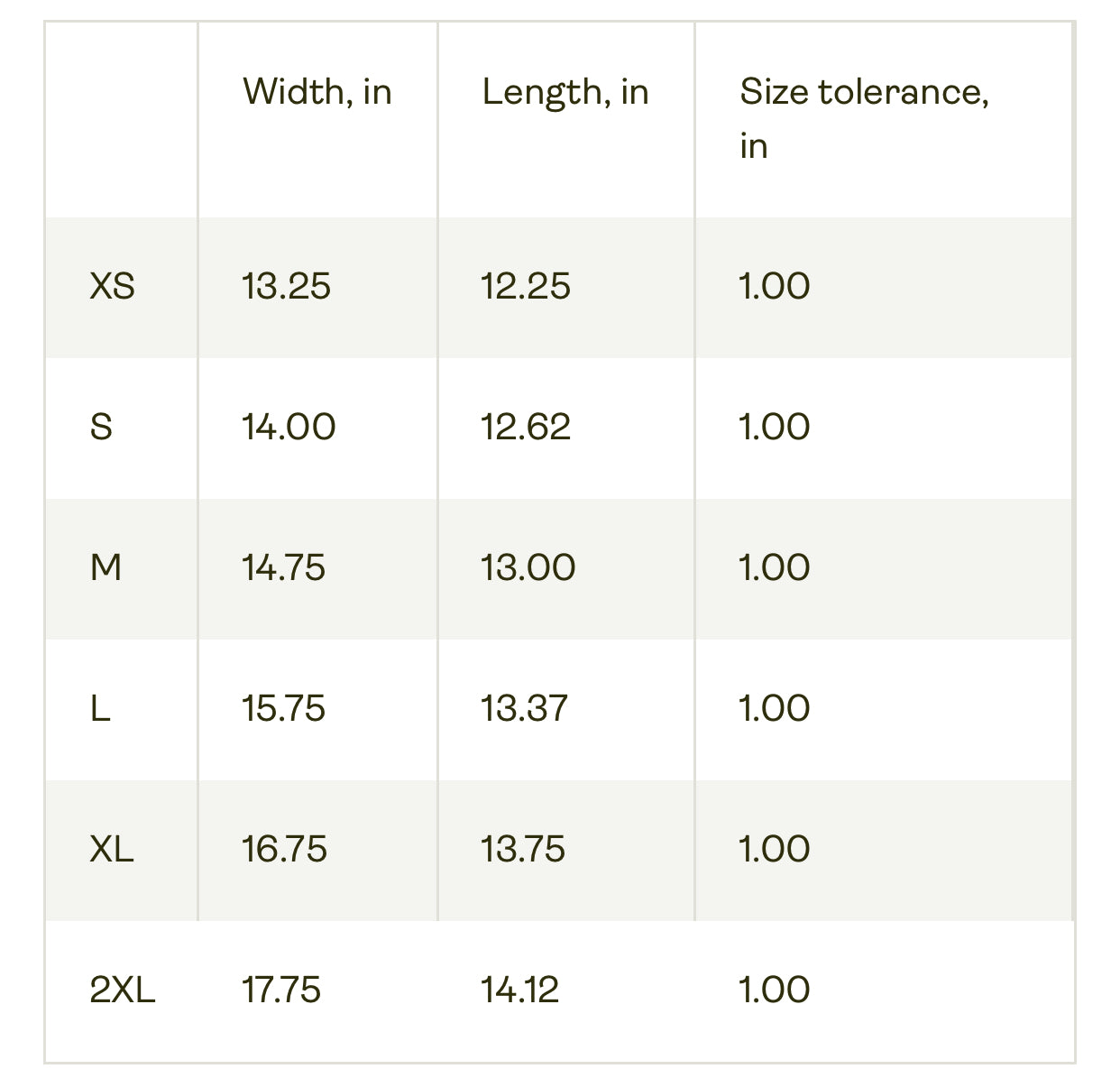Image resolution: width=1120 pixels, height=1078 pixels.
Task: Click the XL width value 16.75
Action: click(284, 849)
